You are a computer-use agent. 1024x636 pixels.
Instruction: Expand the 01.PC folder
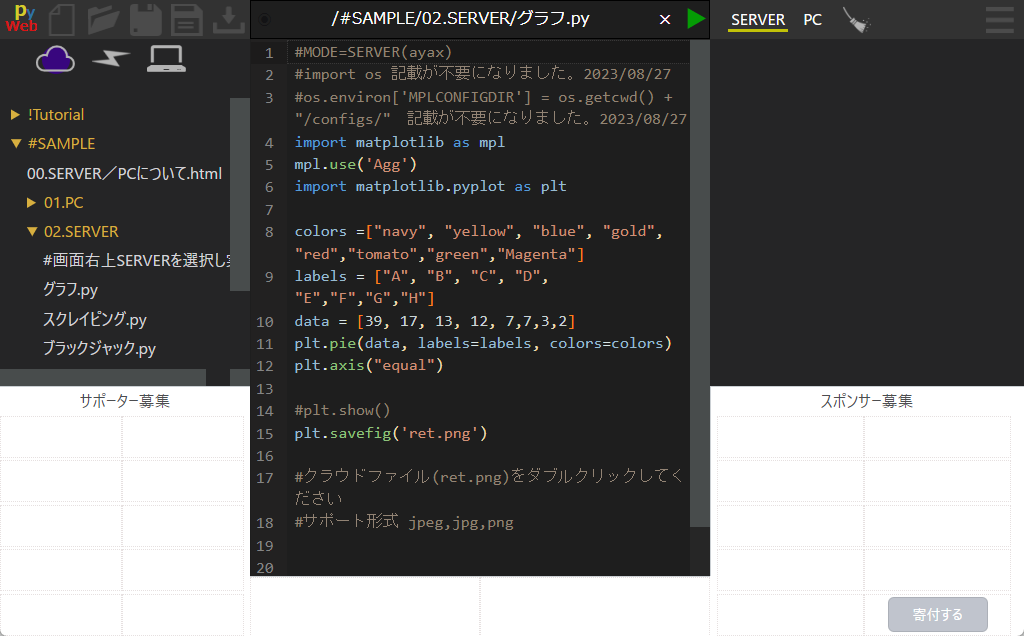pyautogui.click(x=29, y=202)
